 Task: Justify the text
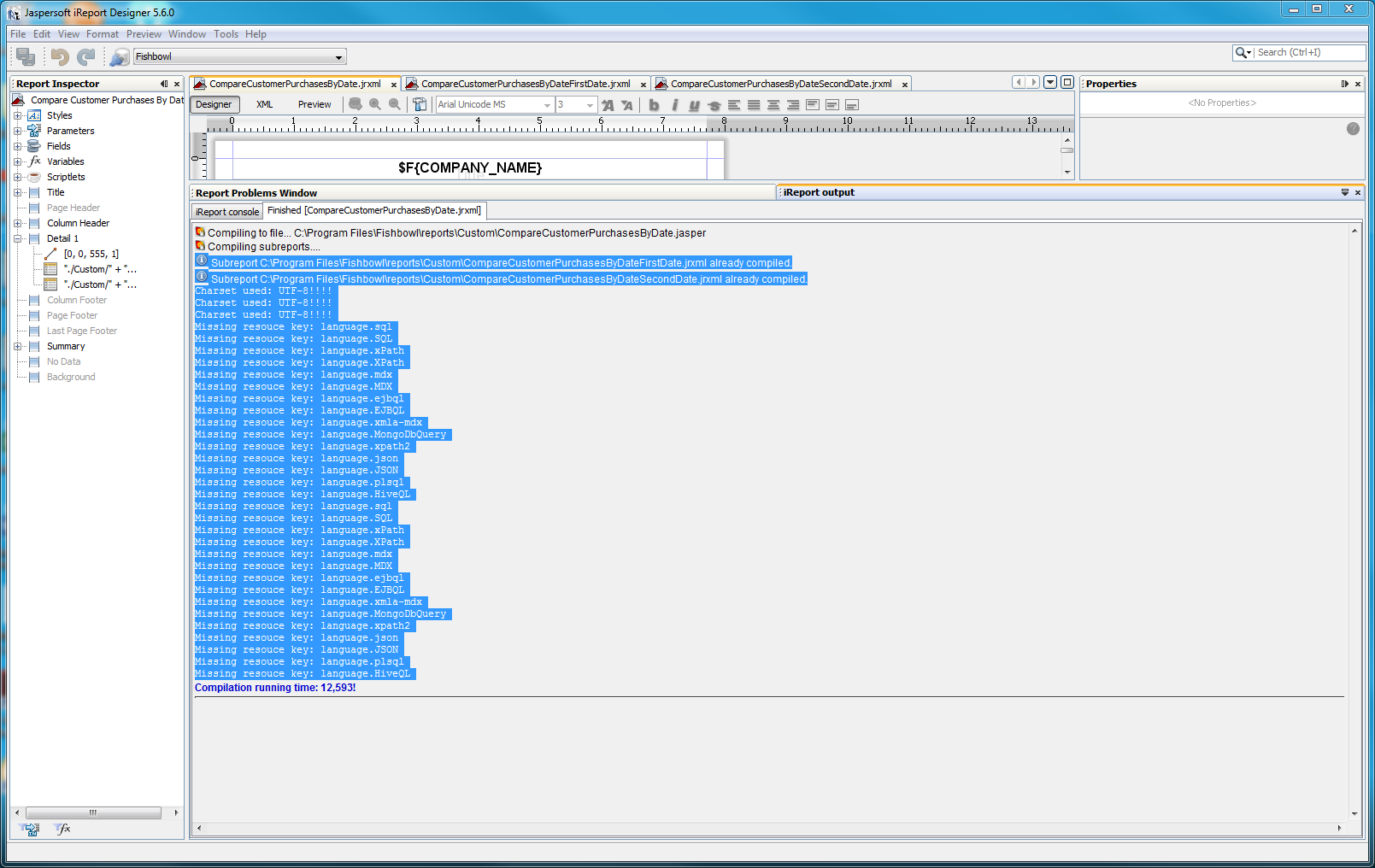point(754,105)
